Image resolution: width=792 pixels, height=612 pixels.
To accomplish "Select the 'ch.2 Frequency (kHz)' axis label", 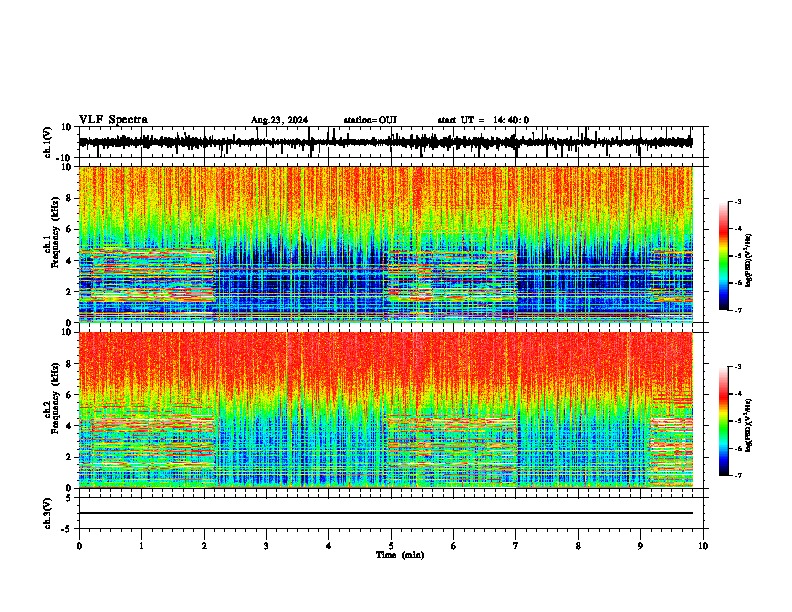I will point(52,398).
